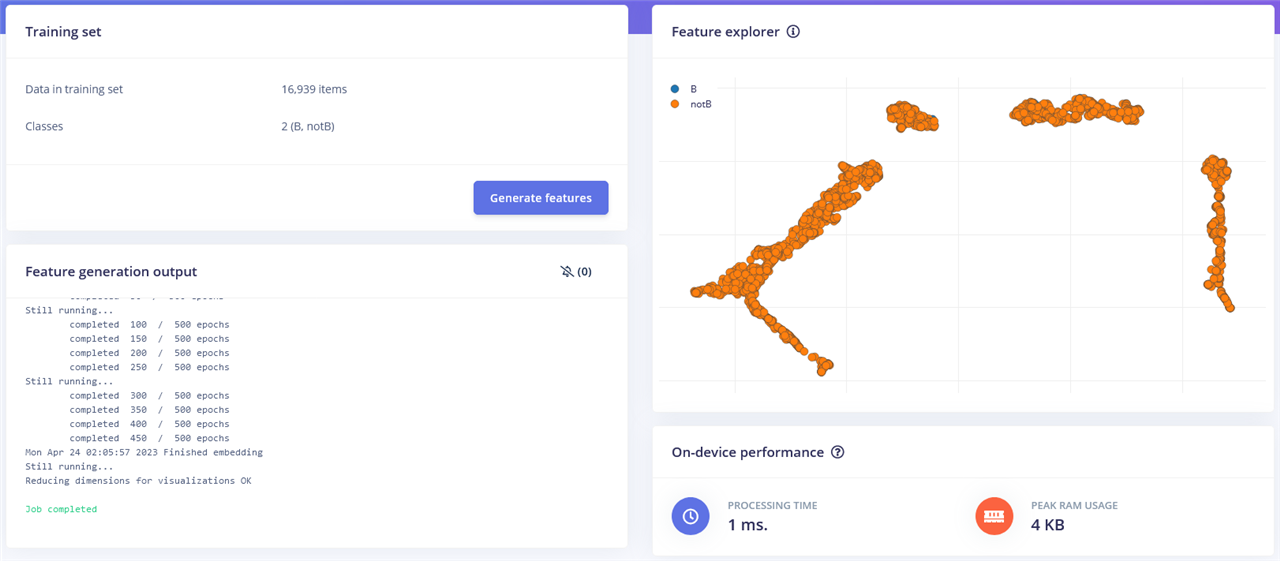This screenshot has height=561, width=1280.
Task: Click the 4 KB peak RAM value
Action: [x=1047, y=524]
